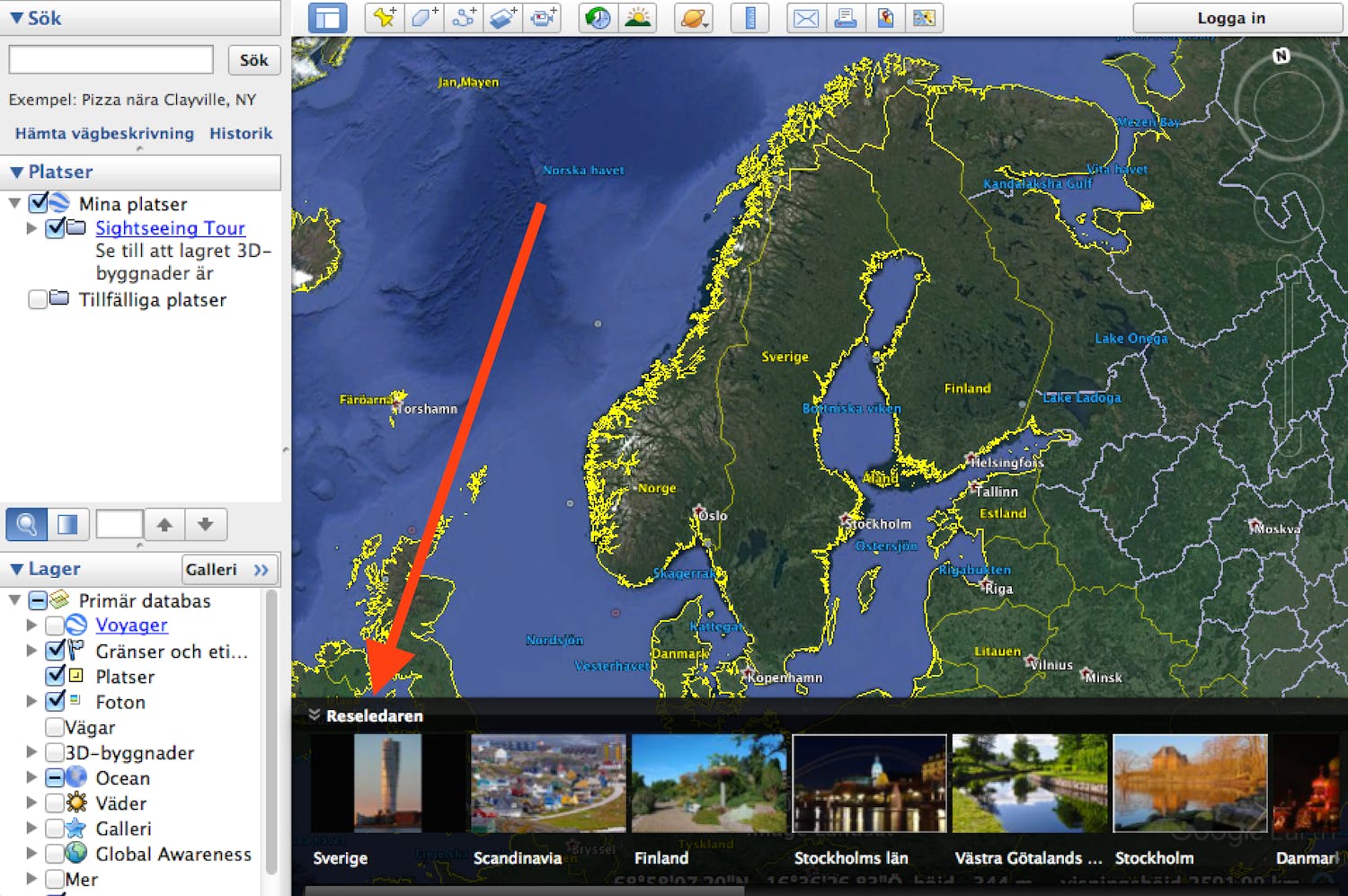1348x896 pixels.
Task: Click the Print icon in toolbar
Action: [846, 18]
